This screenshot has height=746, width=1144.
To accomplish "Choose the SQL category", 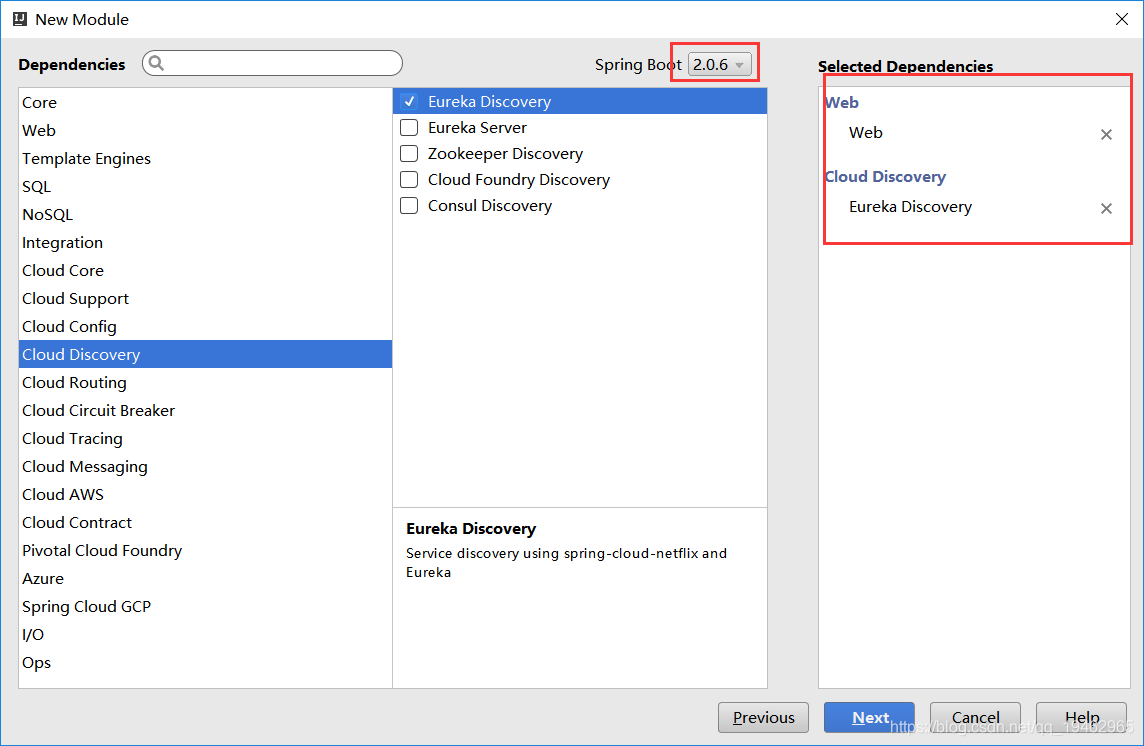I will pyautogui.click(x=205, y=187).
